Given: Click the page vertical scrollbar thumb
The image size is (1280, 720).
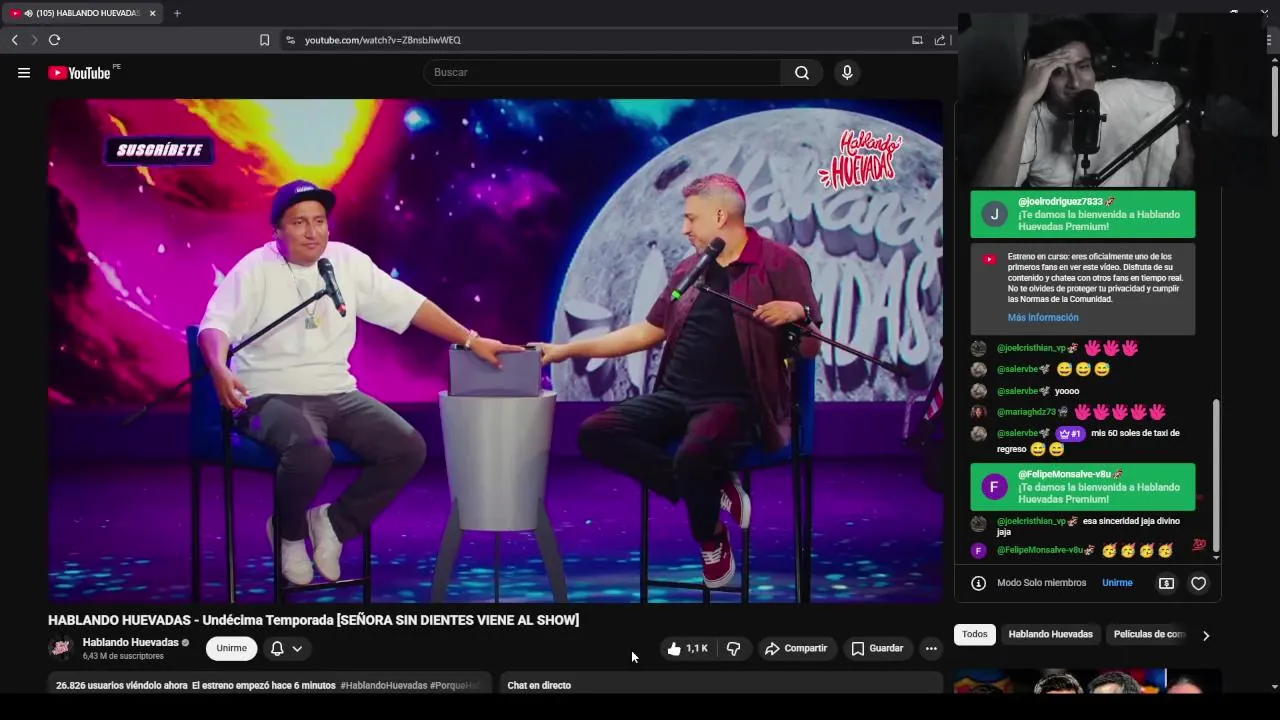Looking at the screenshot, I should [x=1274, y=100].
